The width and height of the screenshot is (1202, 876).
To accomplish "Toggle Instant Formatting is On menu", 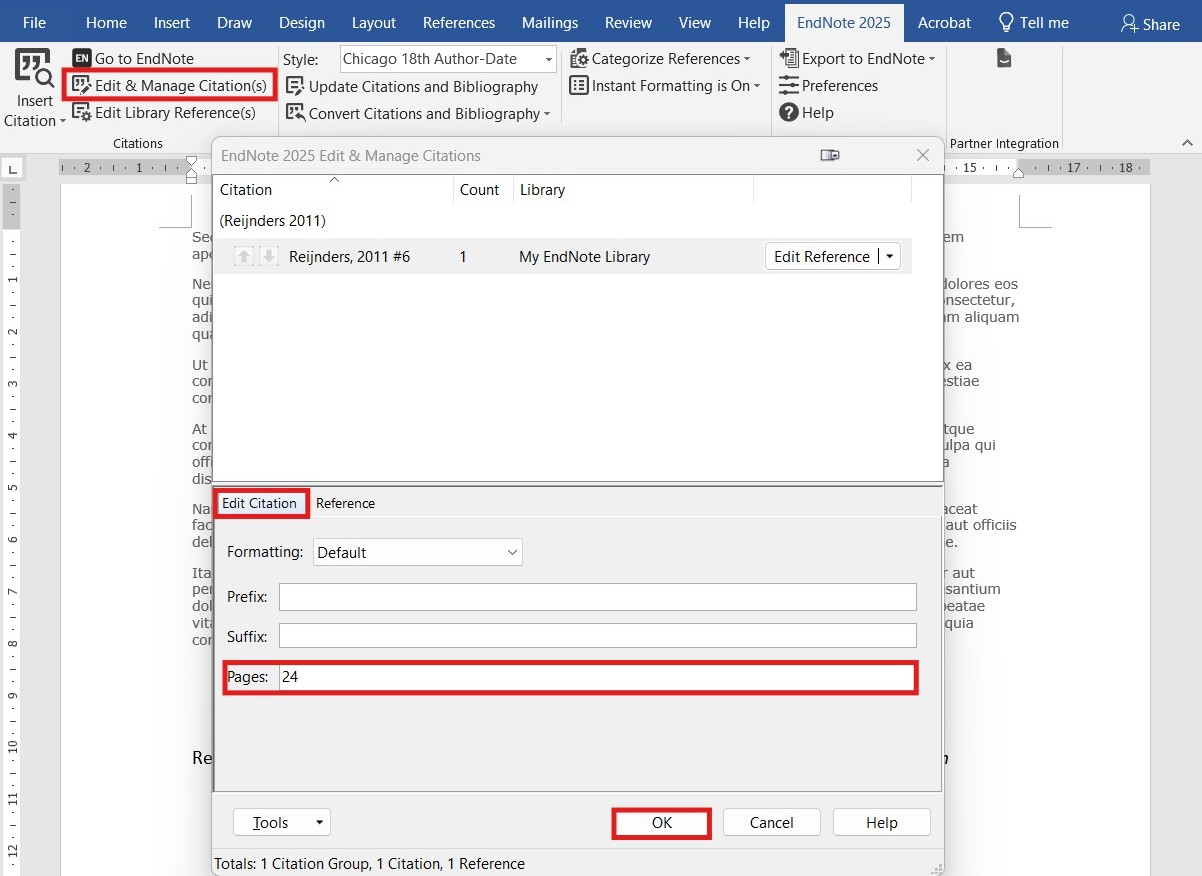I will [x=665, y=86].
